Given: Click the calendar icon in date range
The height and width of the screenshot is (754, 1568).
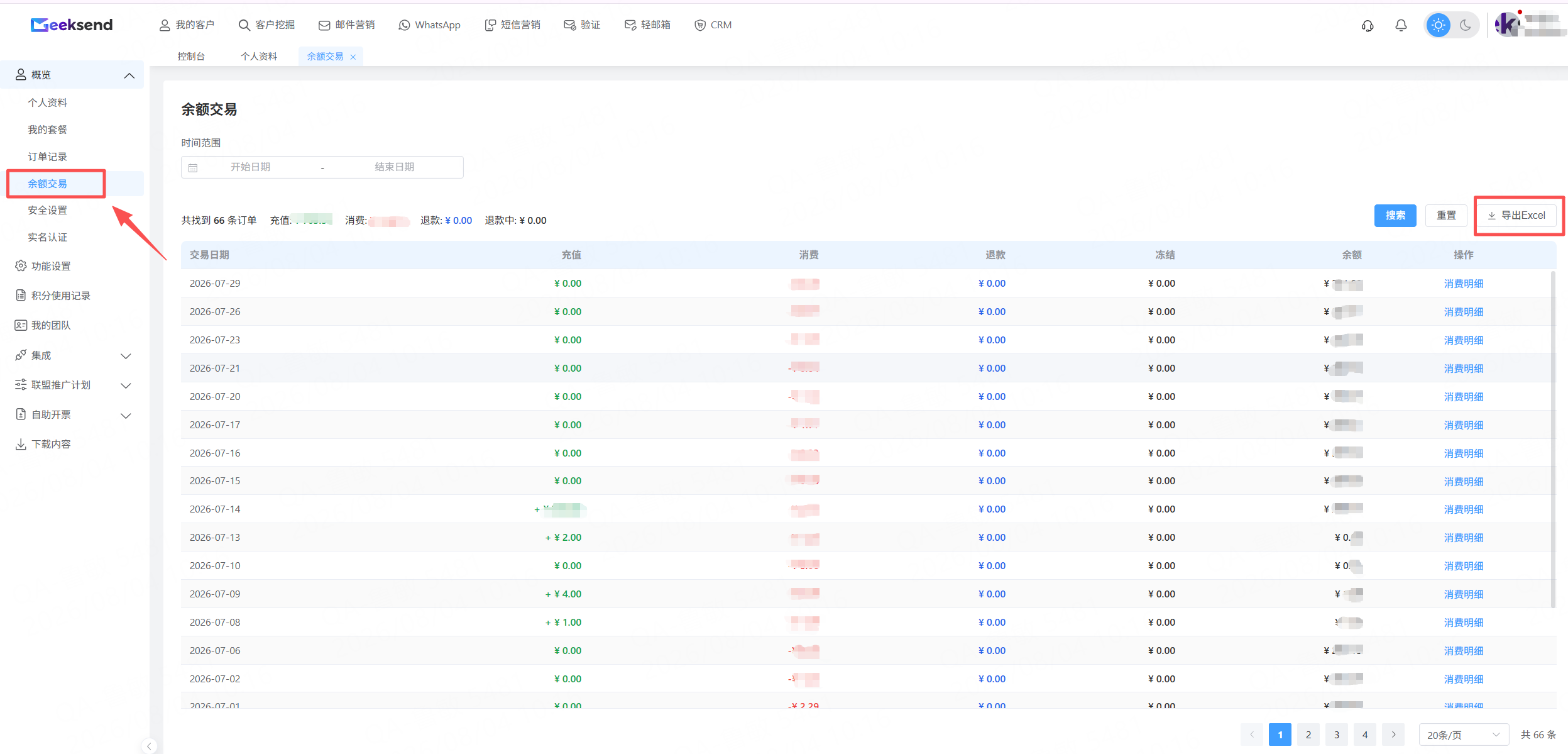Looking at the screenshot, I should [x=193, y=168].
